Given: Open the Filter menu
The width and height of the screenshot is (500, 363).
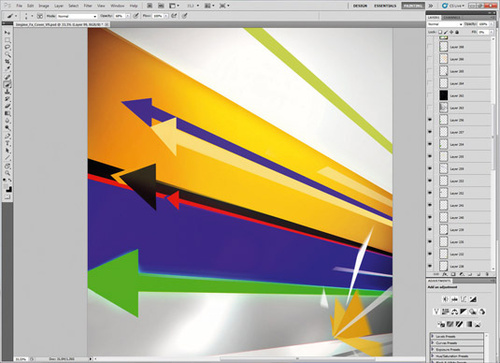Looking at the screenshot, I should 88,6.
